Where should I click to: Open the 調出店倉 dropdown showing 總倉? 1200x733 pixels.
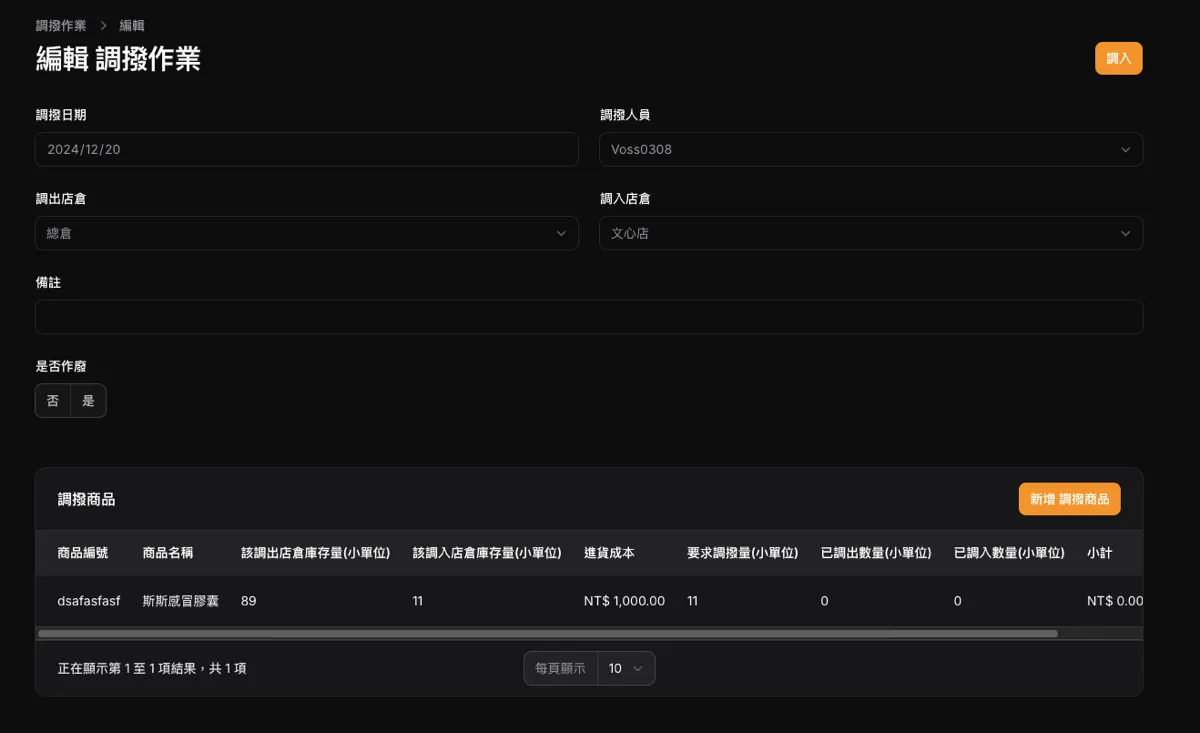tap(307, 233)
